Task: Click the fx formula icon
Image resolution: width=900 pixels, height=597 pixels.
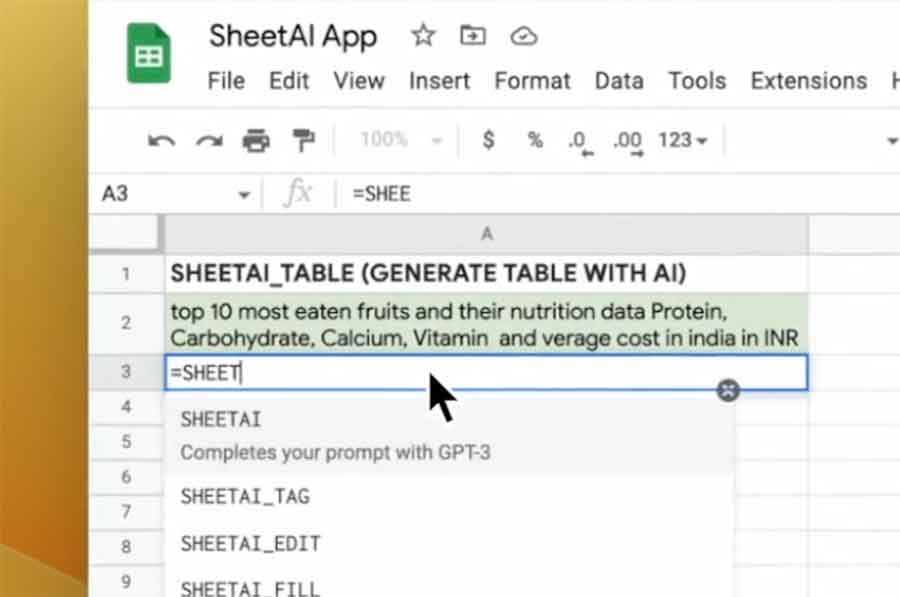Action: tap(298, 193)
